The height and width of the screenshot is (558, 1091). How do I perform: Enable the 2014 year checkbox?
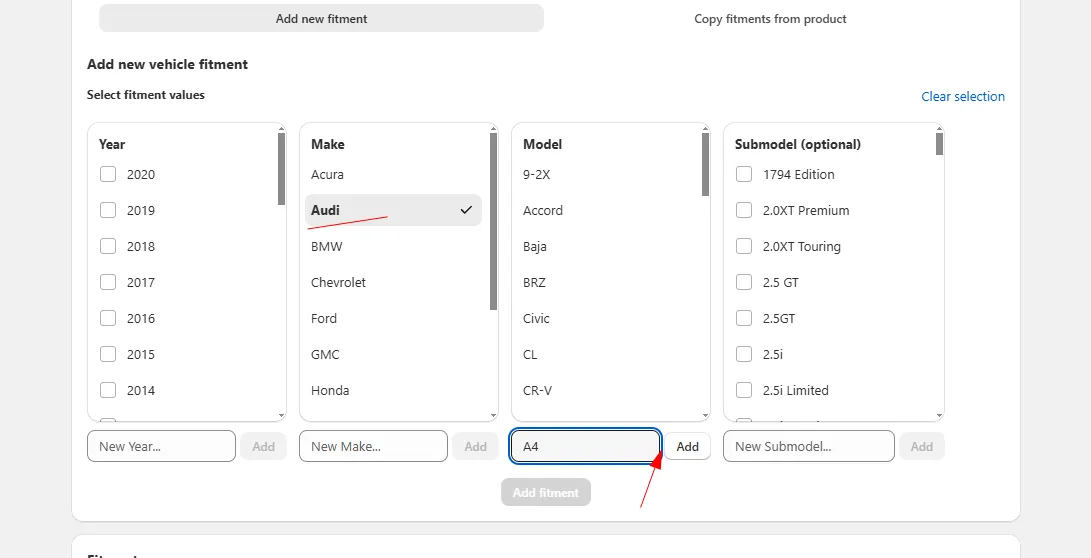pos(108,391)
